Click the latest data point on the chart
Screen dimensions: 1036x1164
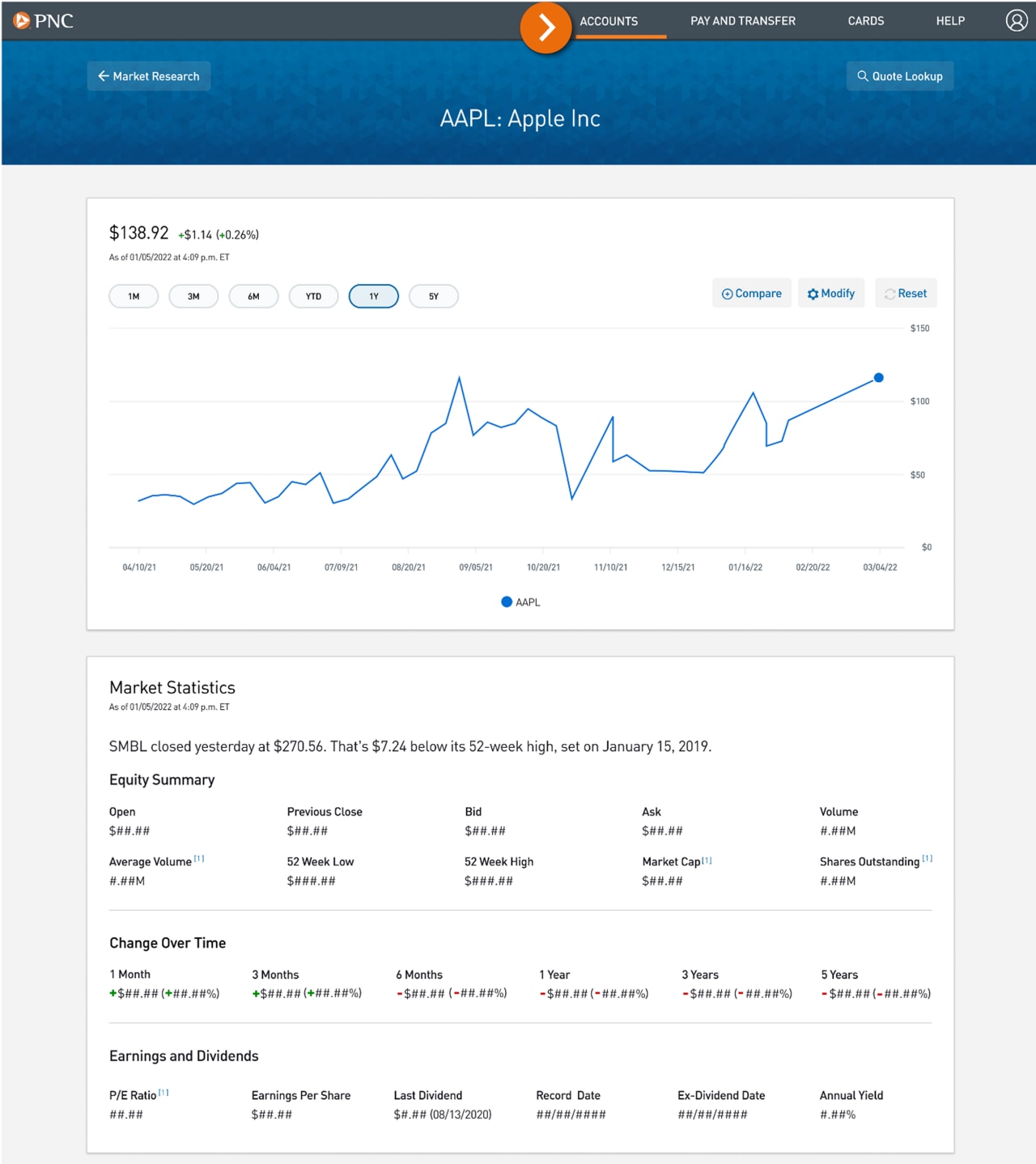pos(878,377)
